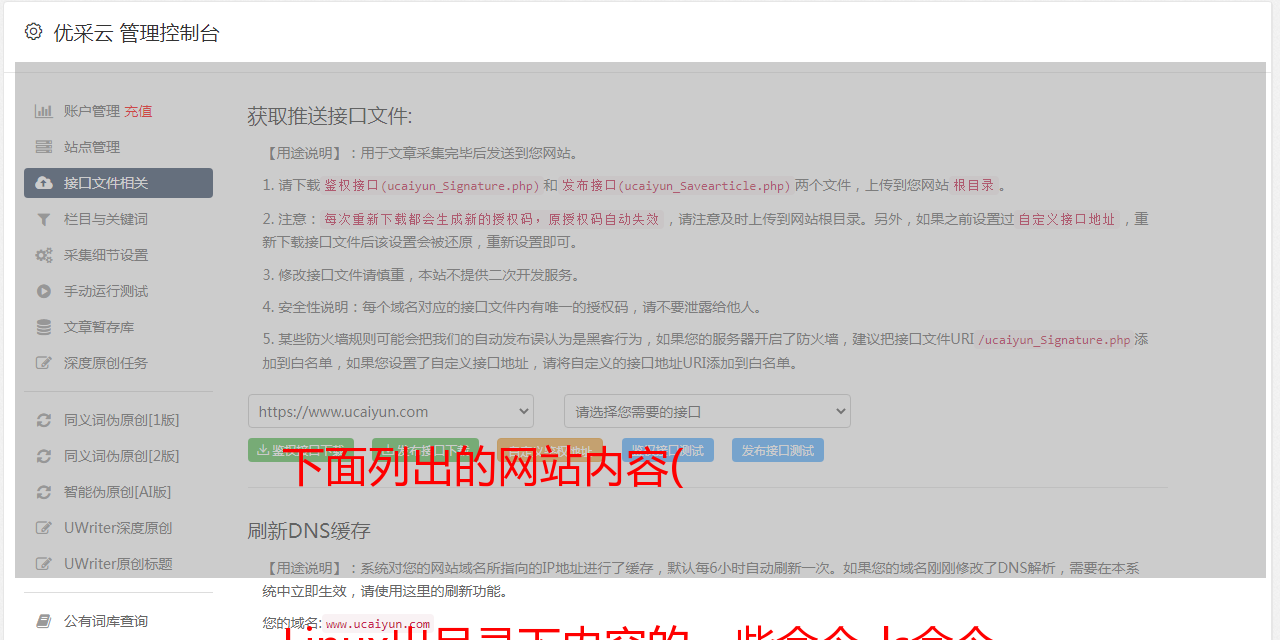Click the cloud upload icon for 接口文件相关
The height and width of the screenshot is (640, 1280).
[x=44, y=183]
